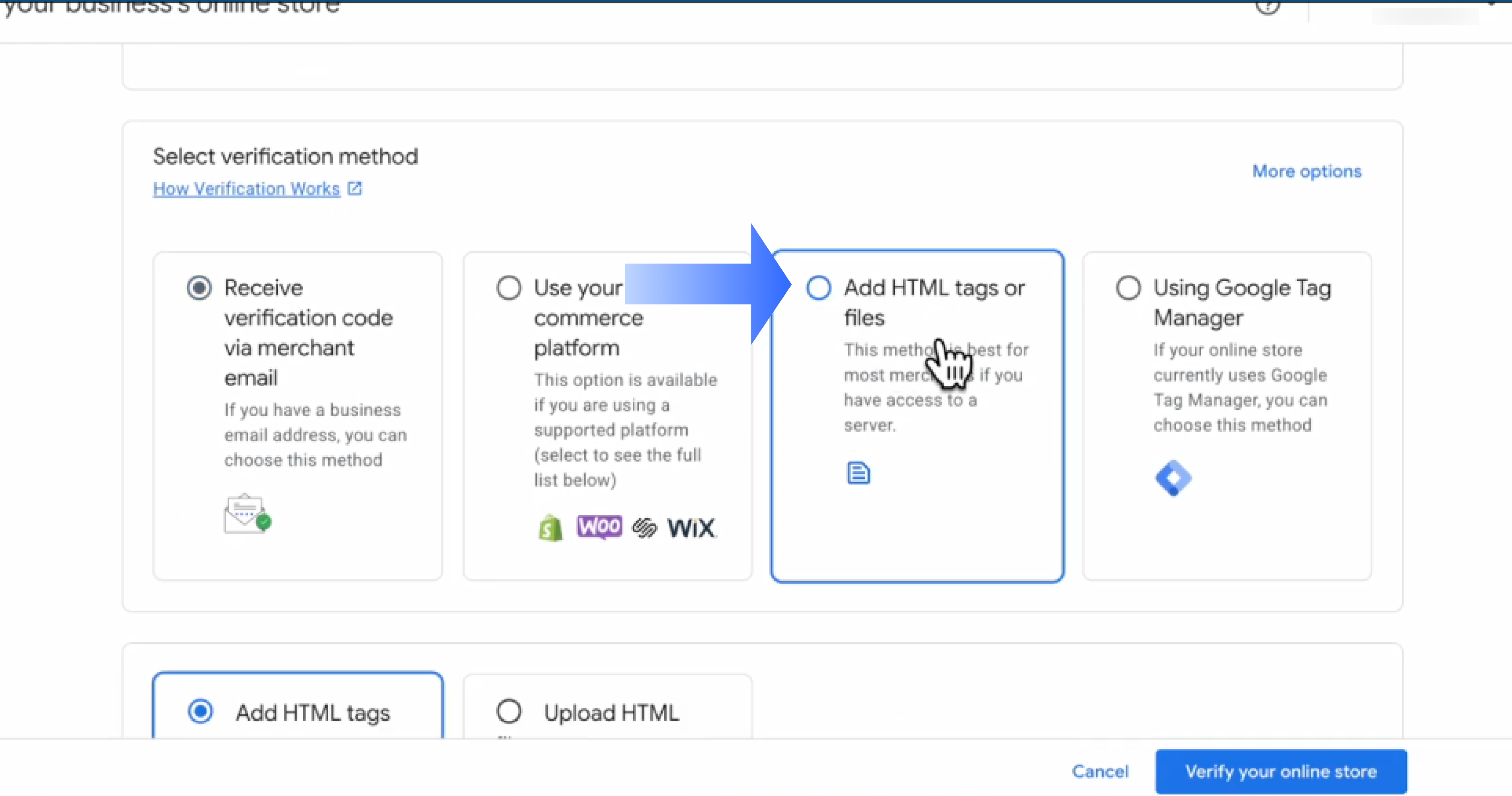
Task: Click the email envelope verification icon
Action: (247, 514)
